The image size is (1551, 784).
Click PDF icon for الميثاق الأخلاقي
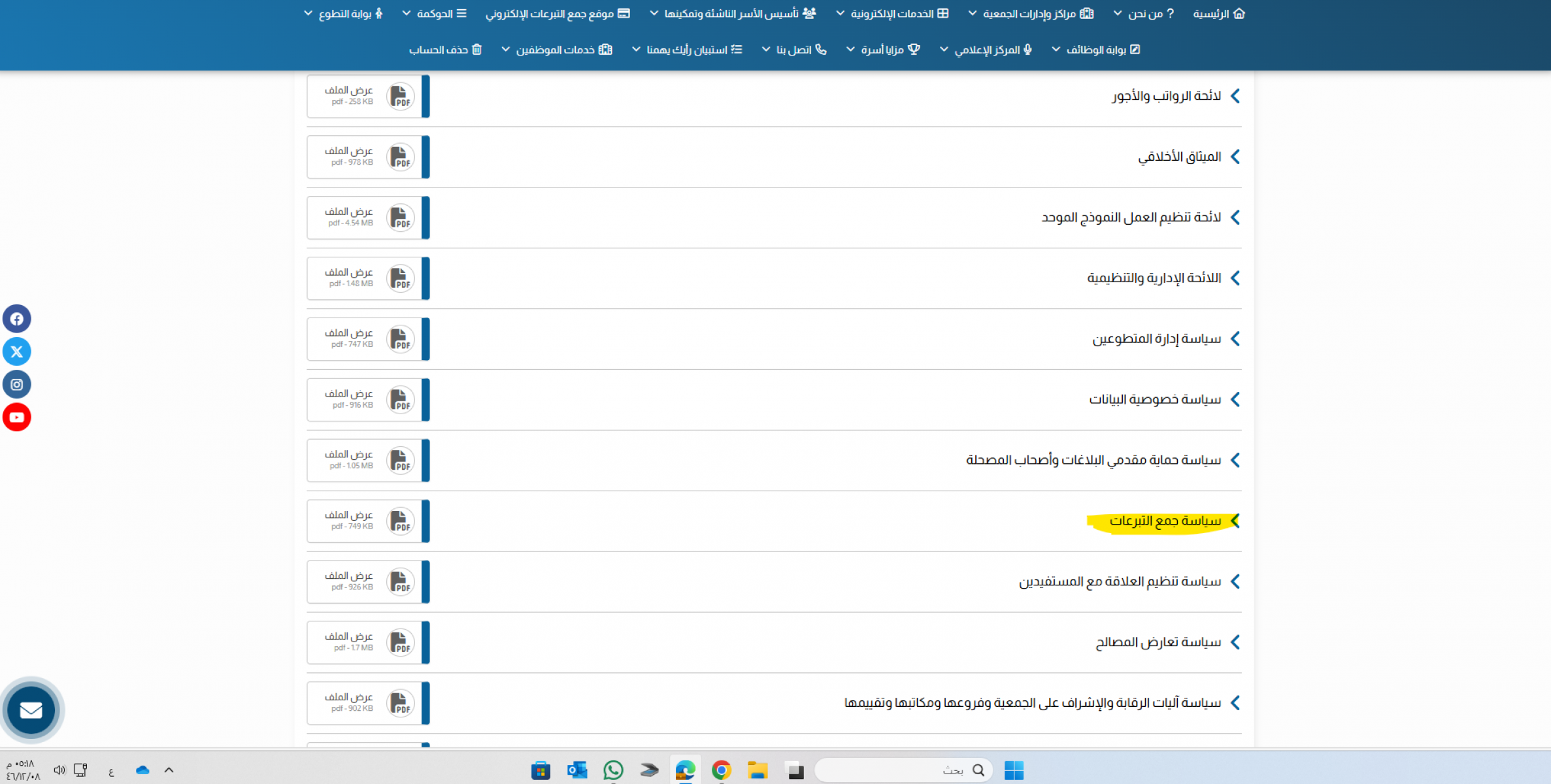click(400, 157)
